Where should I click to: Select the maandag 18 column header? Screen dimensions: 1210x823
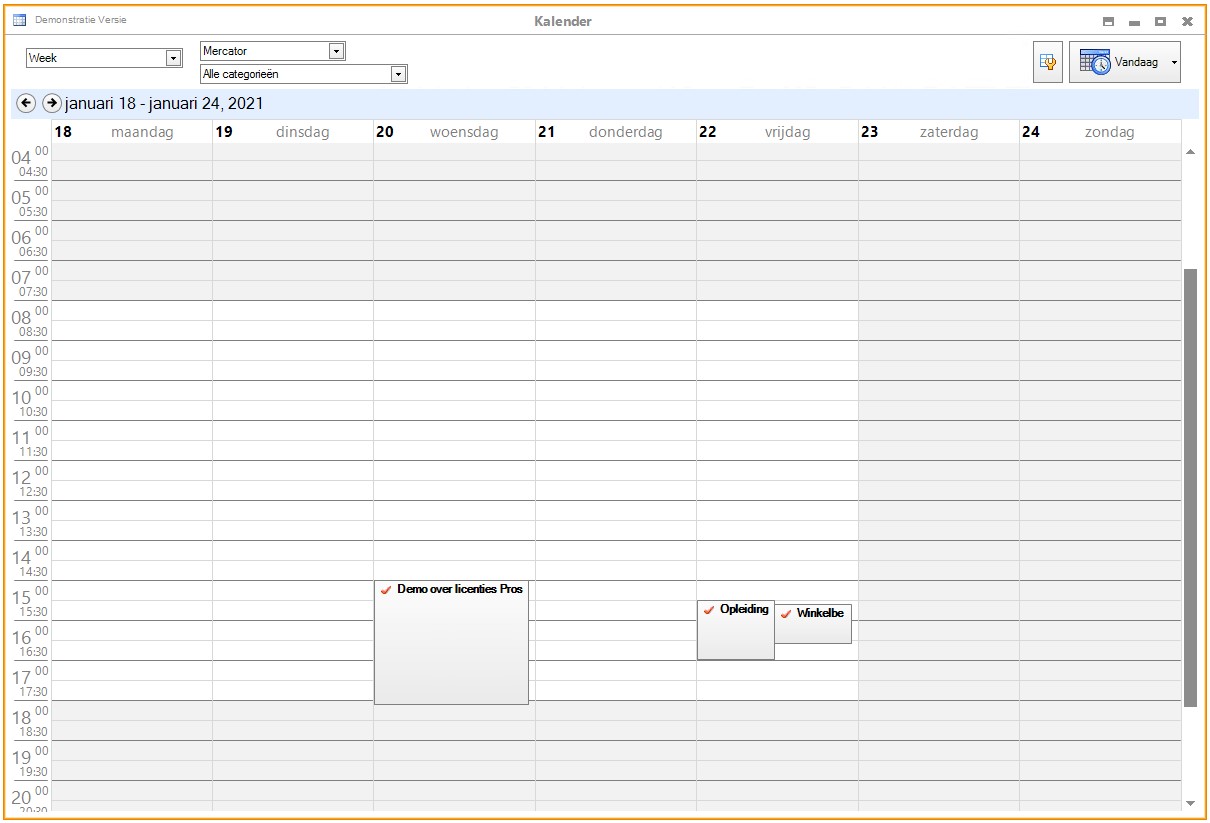[x=131, y=132]
